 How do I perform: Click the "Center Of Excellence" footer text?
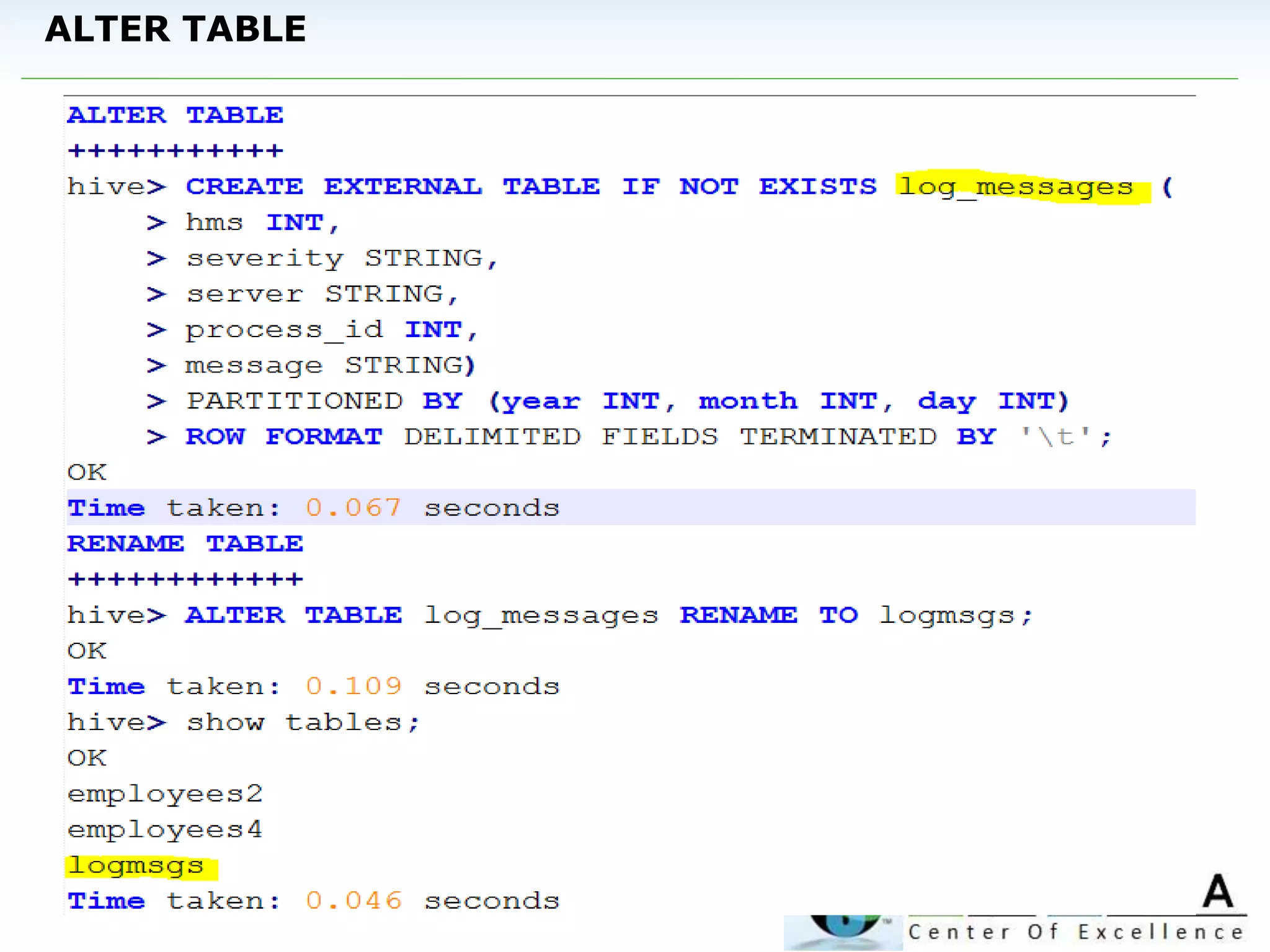click(1076, 932)
